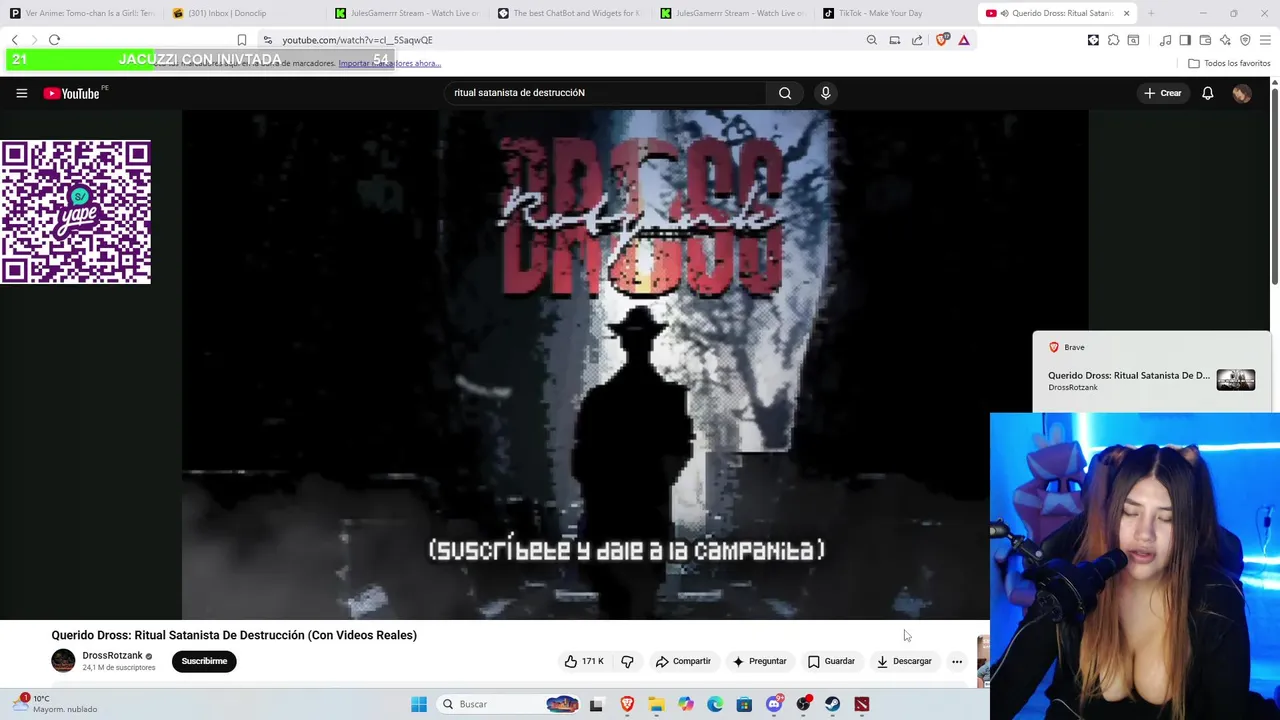1280x720 pixels.
Task: Open the Leo AI sparkle icon
Action: [1225, 40]
